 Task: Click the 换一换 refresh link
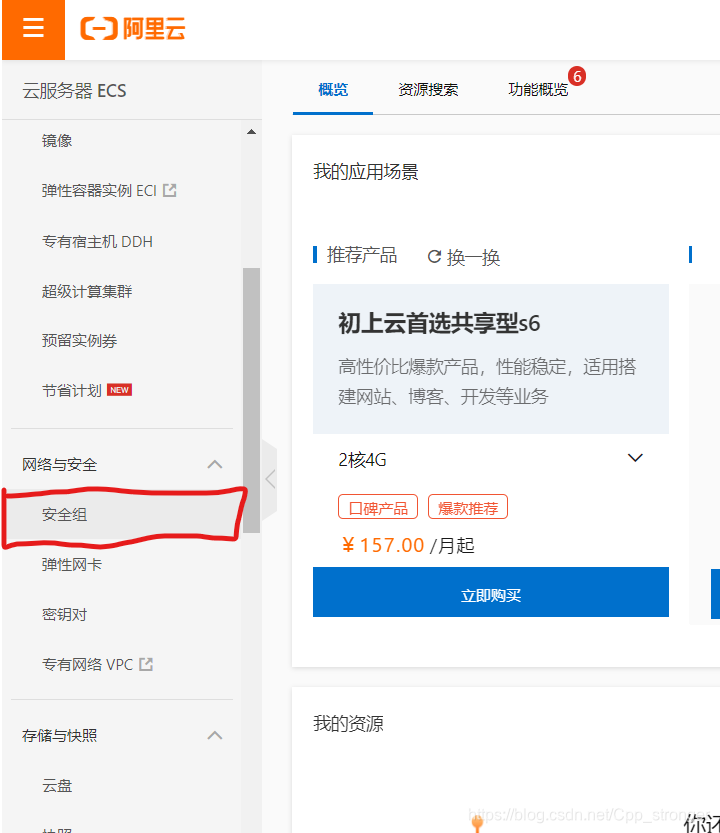point(473,257)
